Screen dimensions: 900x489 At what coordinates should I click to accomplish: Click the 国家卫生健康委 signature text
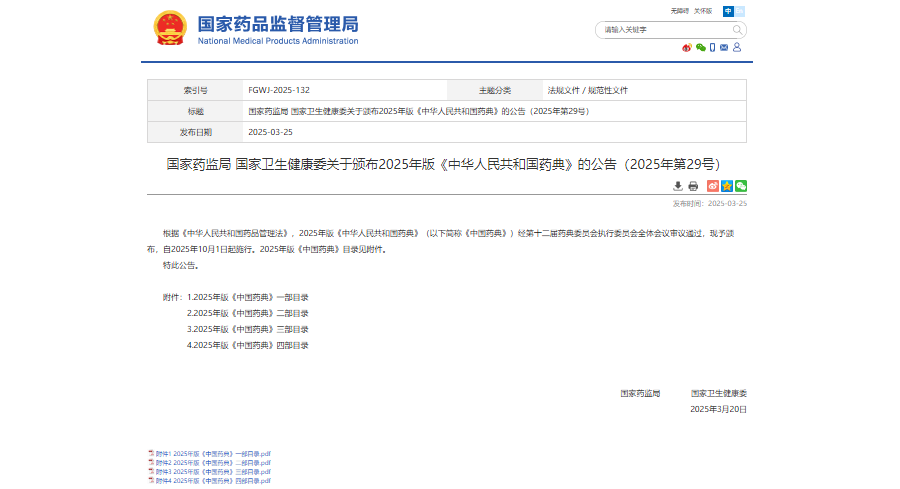[x=719, y=394]
